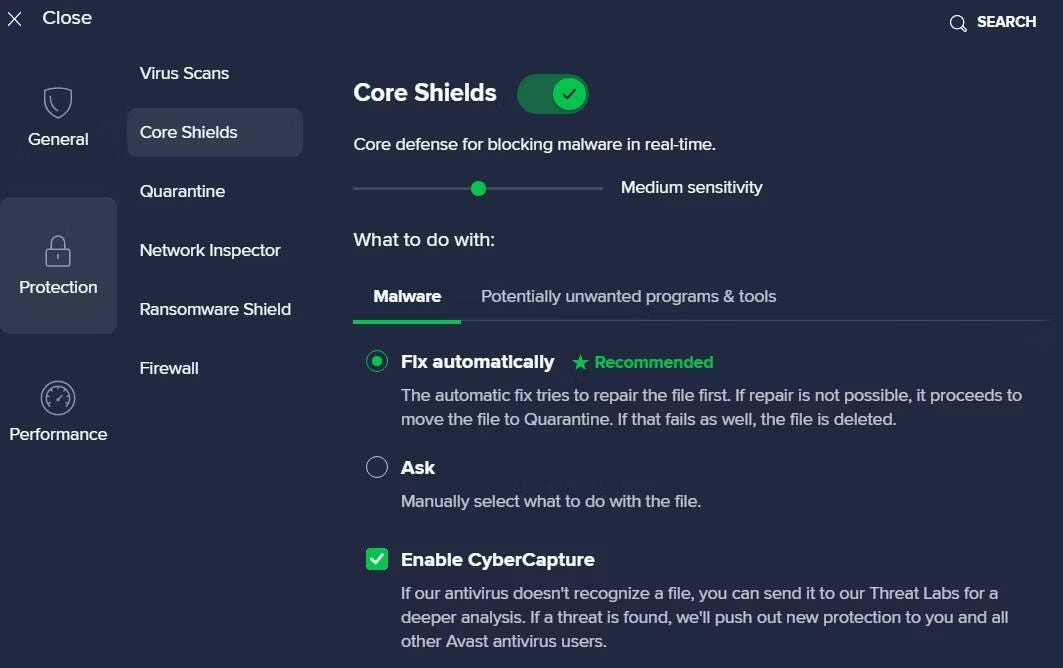The image size is (1063, 668).
Task: Open the Virus Scans menu item
Action: (x=184, y=73)
